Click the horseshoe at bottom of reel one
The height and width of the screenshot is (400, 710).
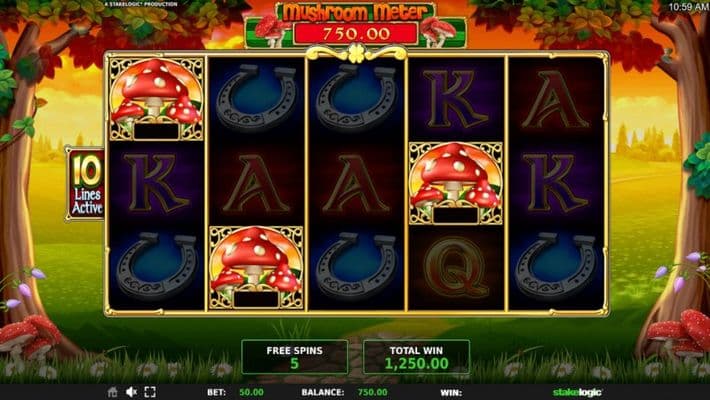[x=157, y=266]
